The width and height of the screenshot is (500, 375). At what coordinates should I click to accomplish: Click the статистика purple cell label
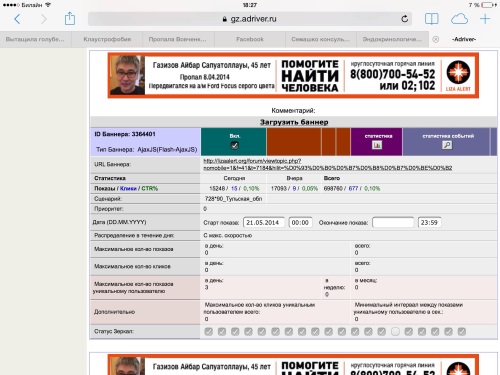click(378, 136)
